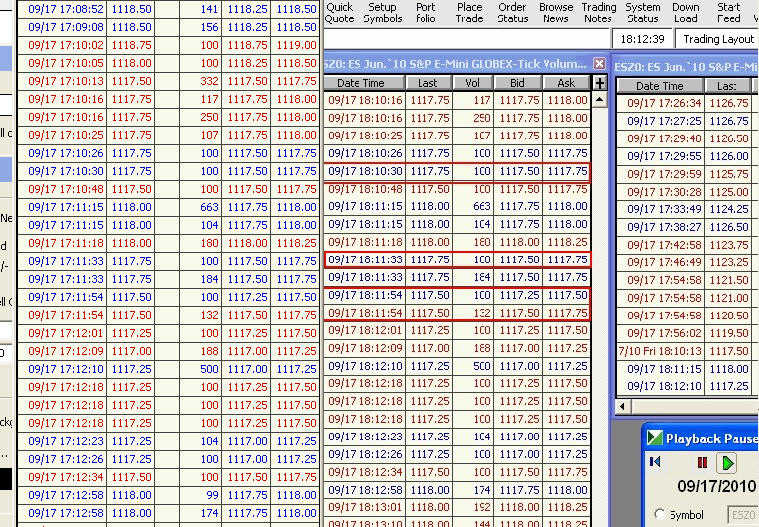Open the Portfolio toolbar item
This screenshot has width=759, height=527.
click(x=426, y=12)
